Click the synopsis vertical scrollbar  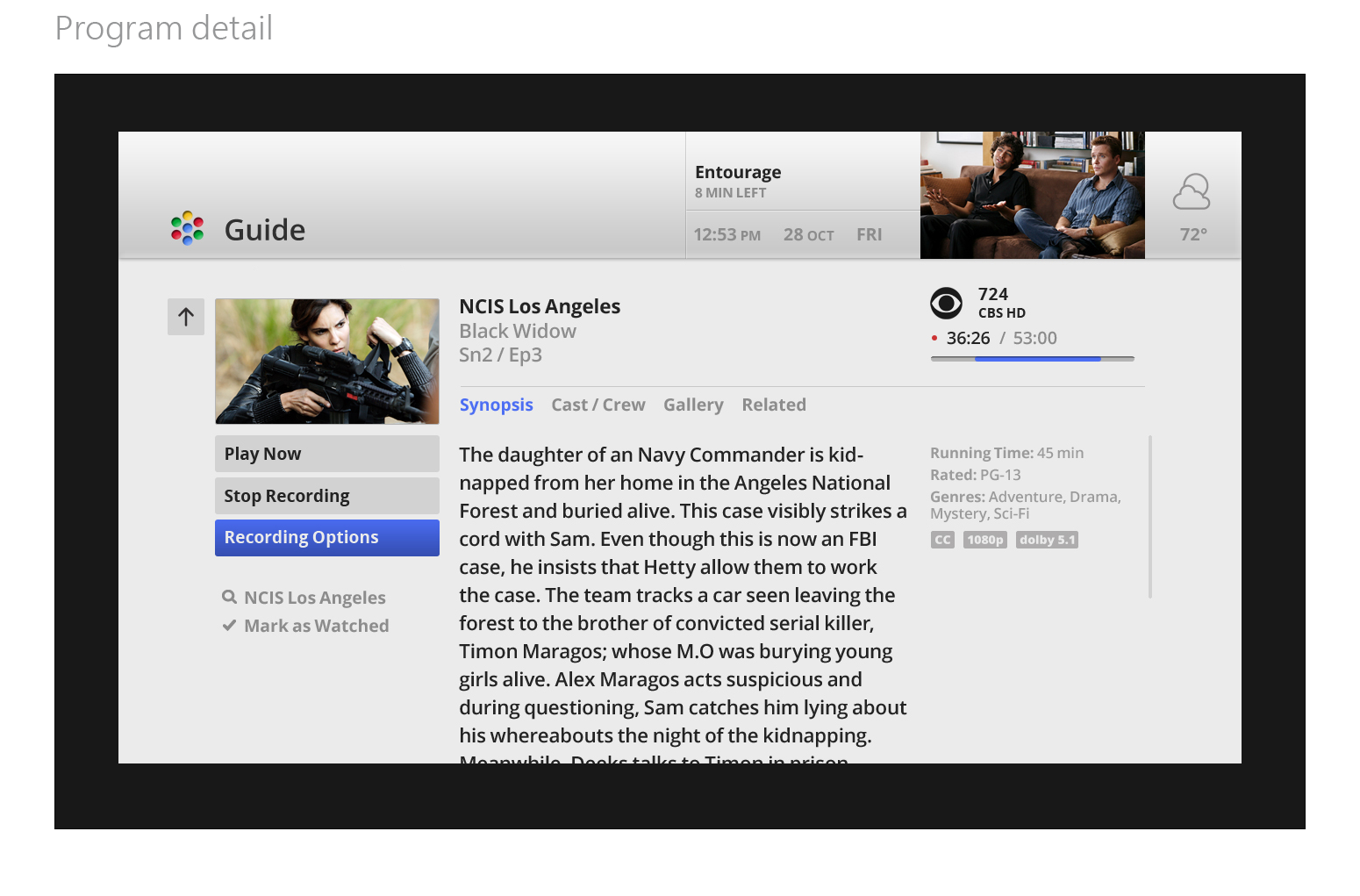tap(1150, 517)
